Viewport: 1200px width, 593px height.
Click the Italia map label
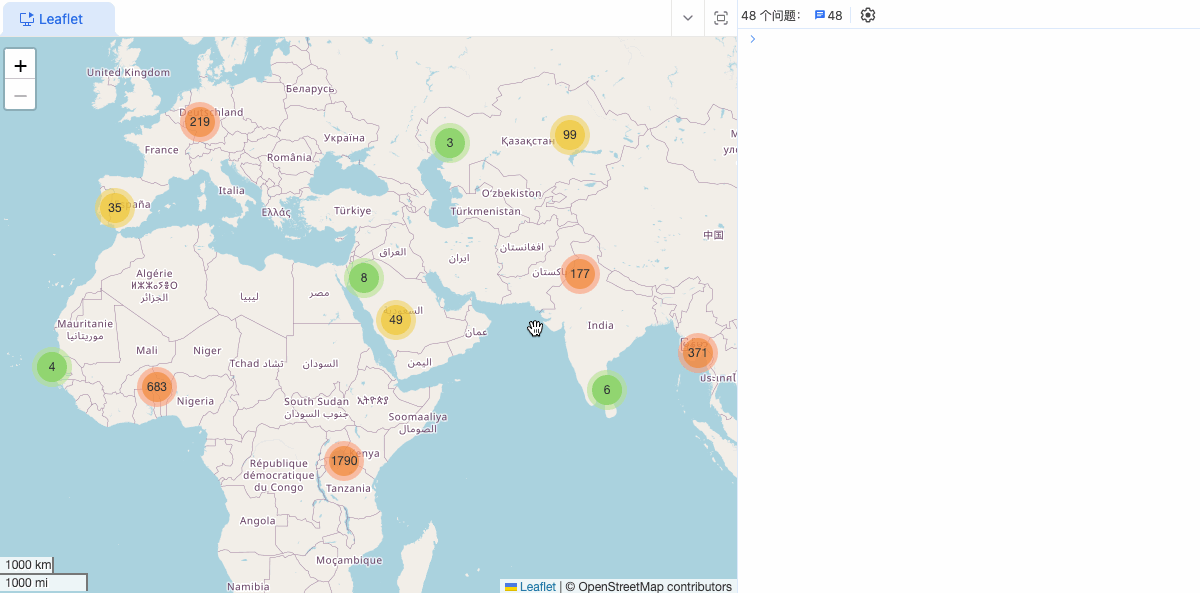click(231, 190)
